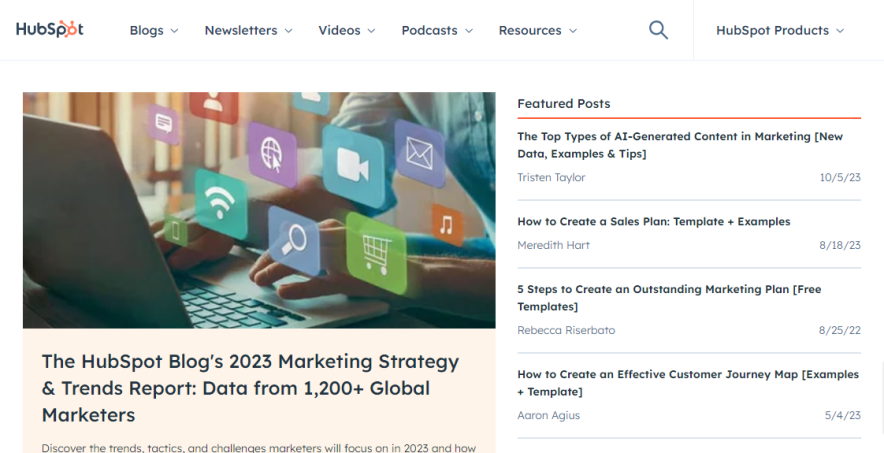Open the 2023 Marketing Strategy & Trends Report headline
The height and width of the screenshot is (453, 884).
pos(250,388)
